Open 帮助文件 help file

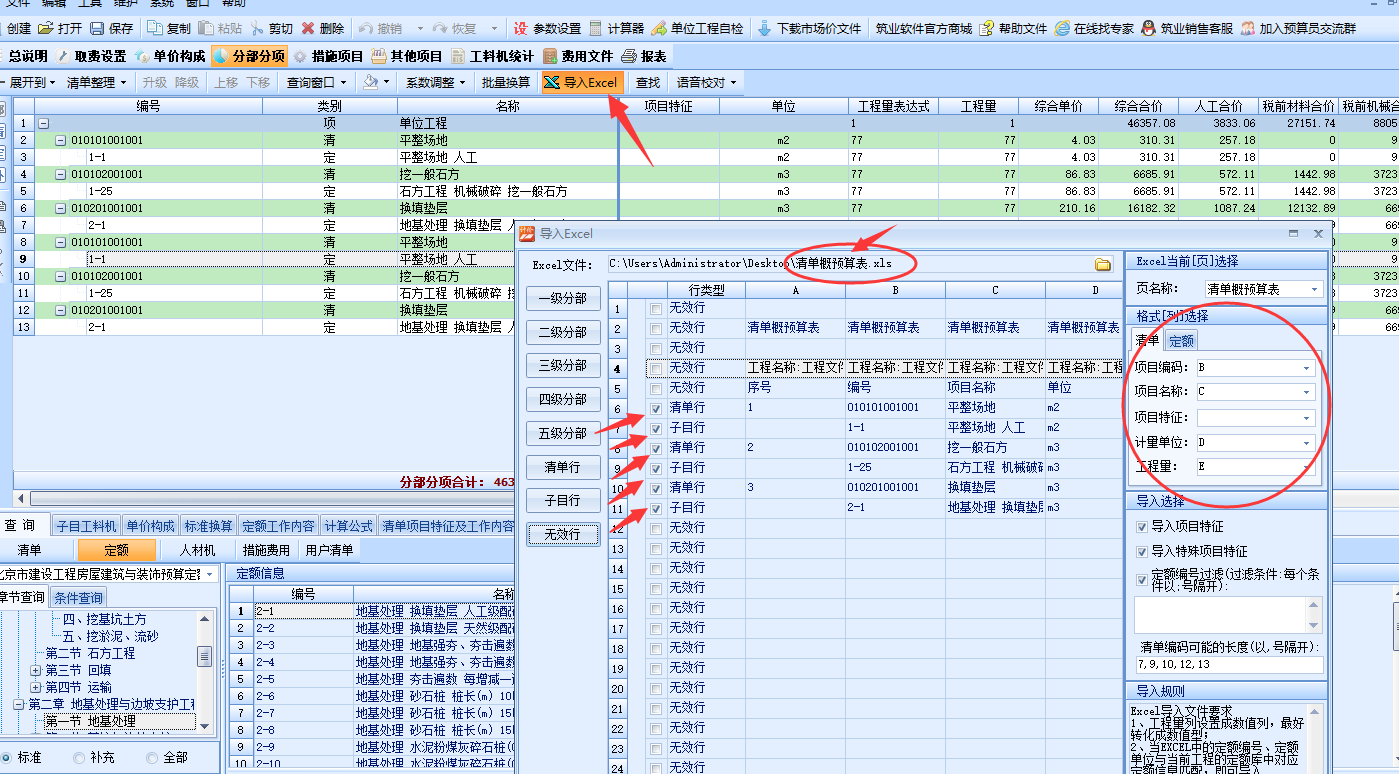[1014, 28]
